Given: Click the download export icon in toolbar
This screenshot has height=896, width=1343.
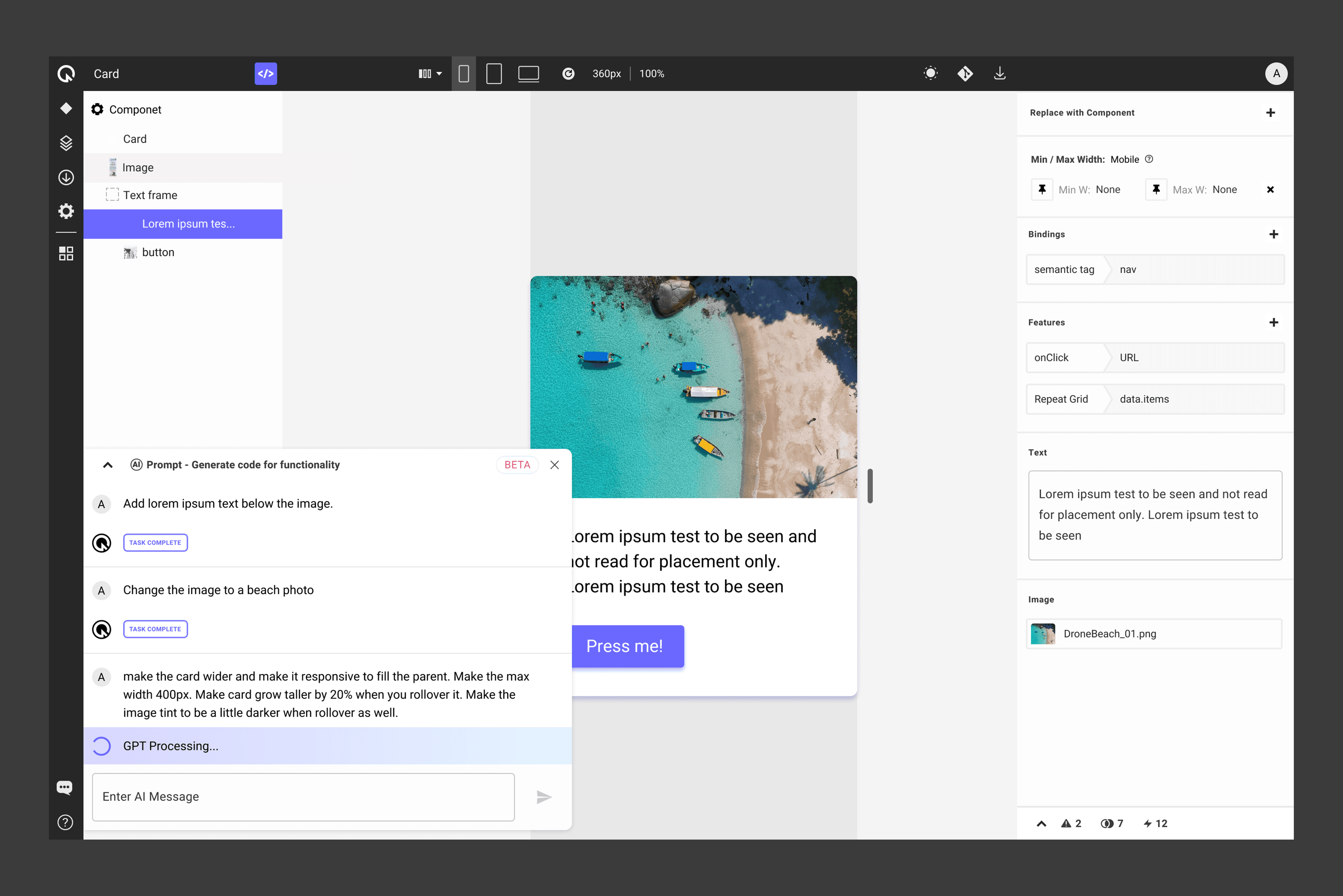Looking at the screenshot, I should coord(999,74).
